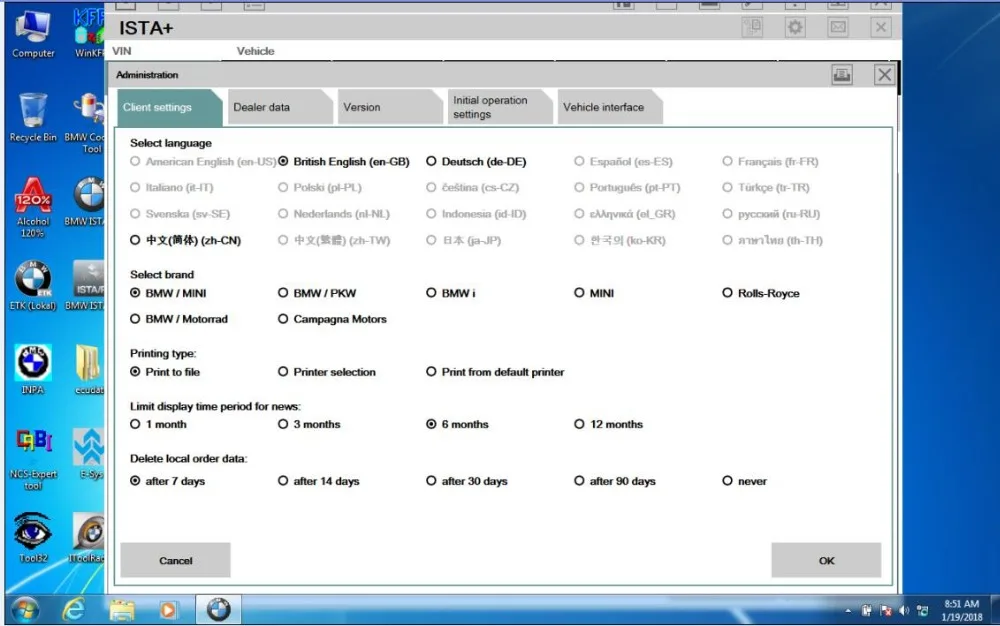Open the NCS-Expert tool desktop icon
Viewport: 1000px width, 626px height.
point(33,459)
